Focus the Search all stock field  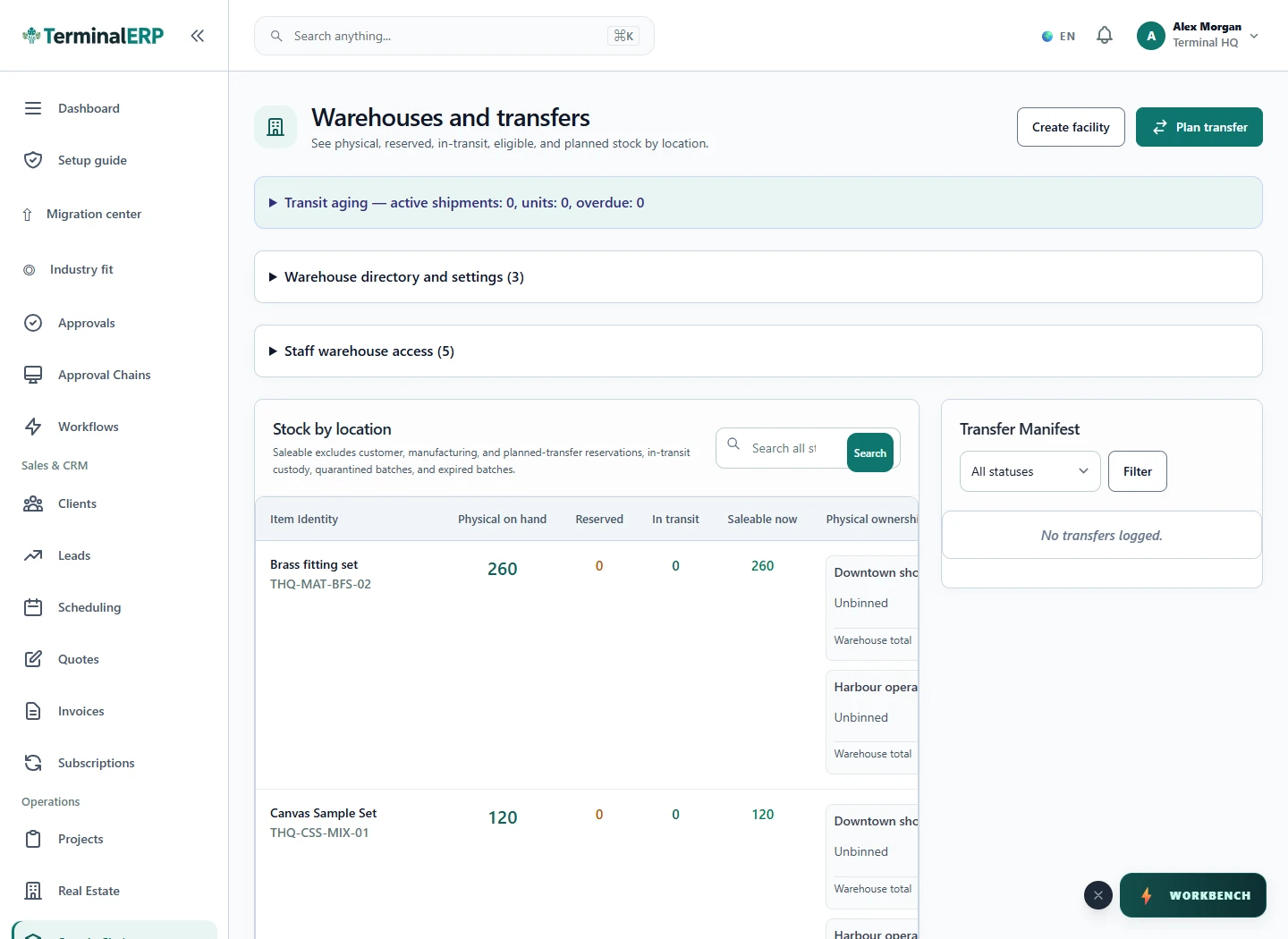(784, 448)
